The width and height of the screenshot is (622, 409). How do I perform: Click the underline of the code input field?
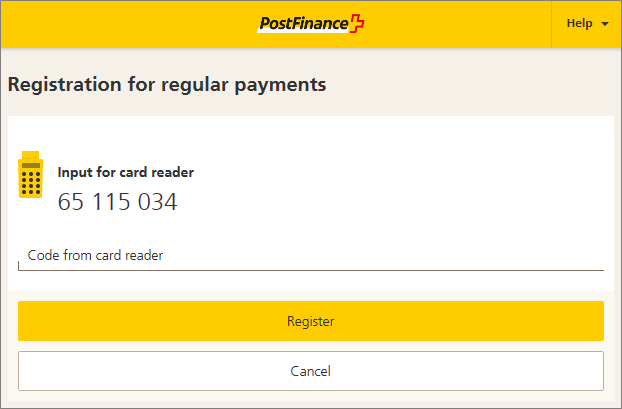[x=311, y=271]
